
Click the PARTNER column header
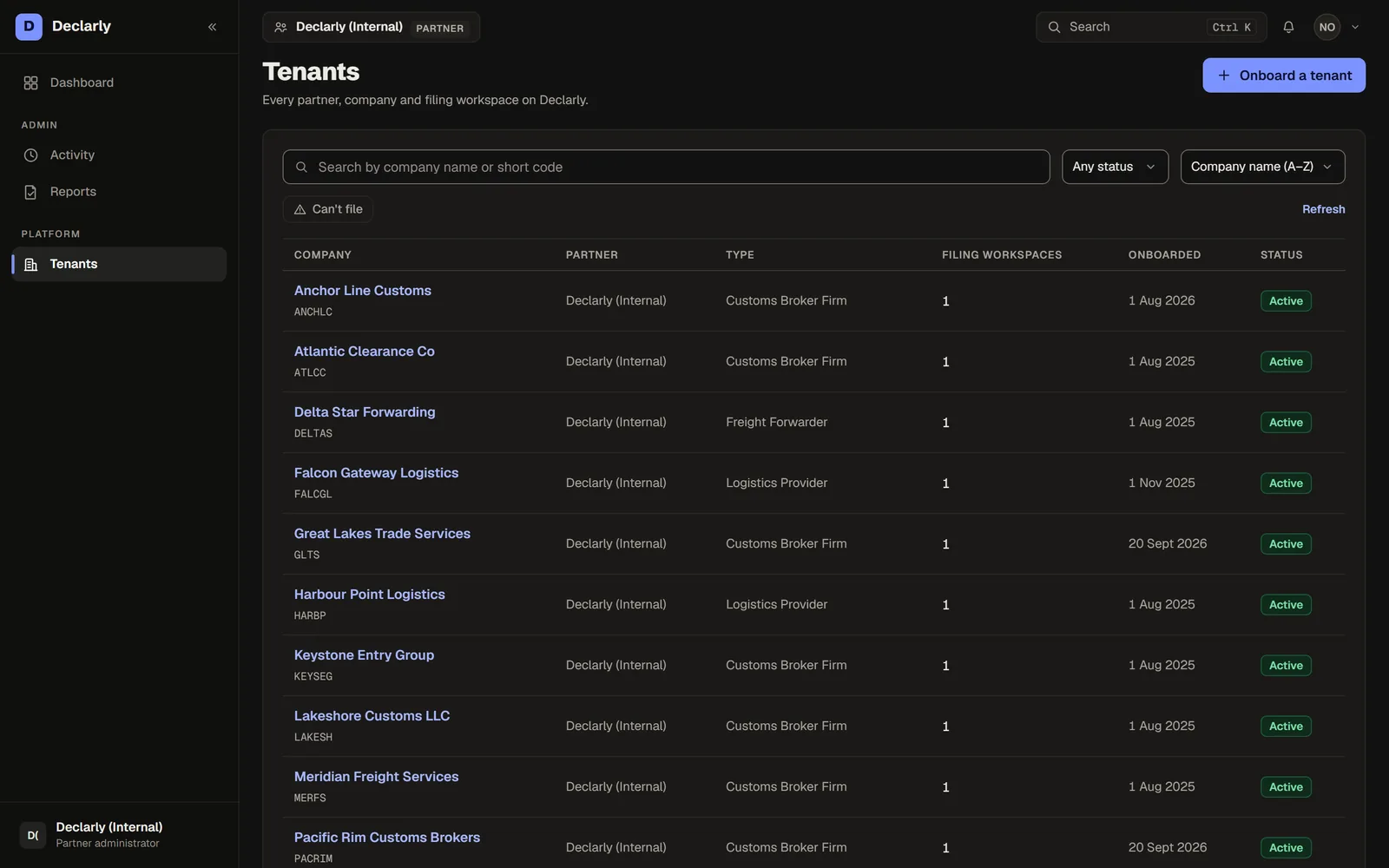(591, 255)
